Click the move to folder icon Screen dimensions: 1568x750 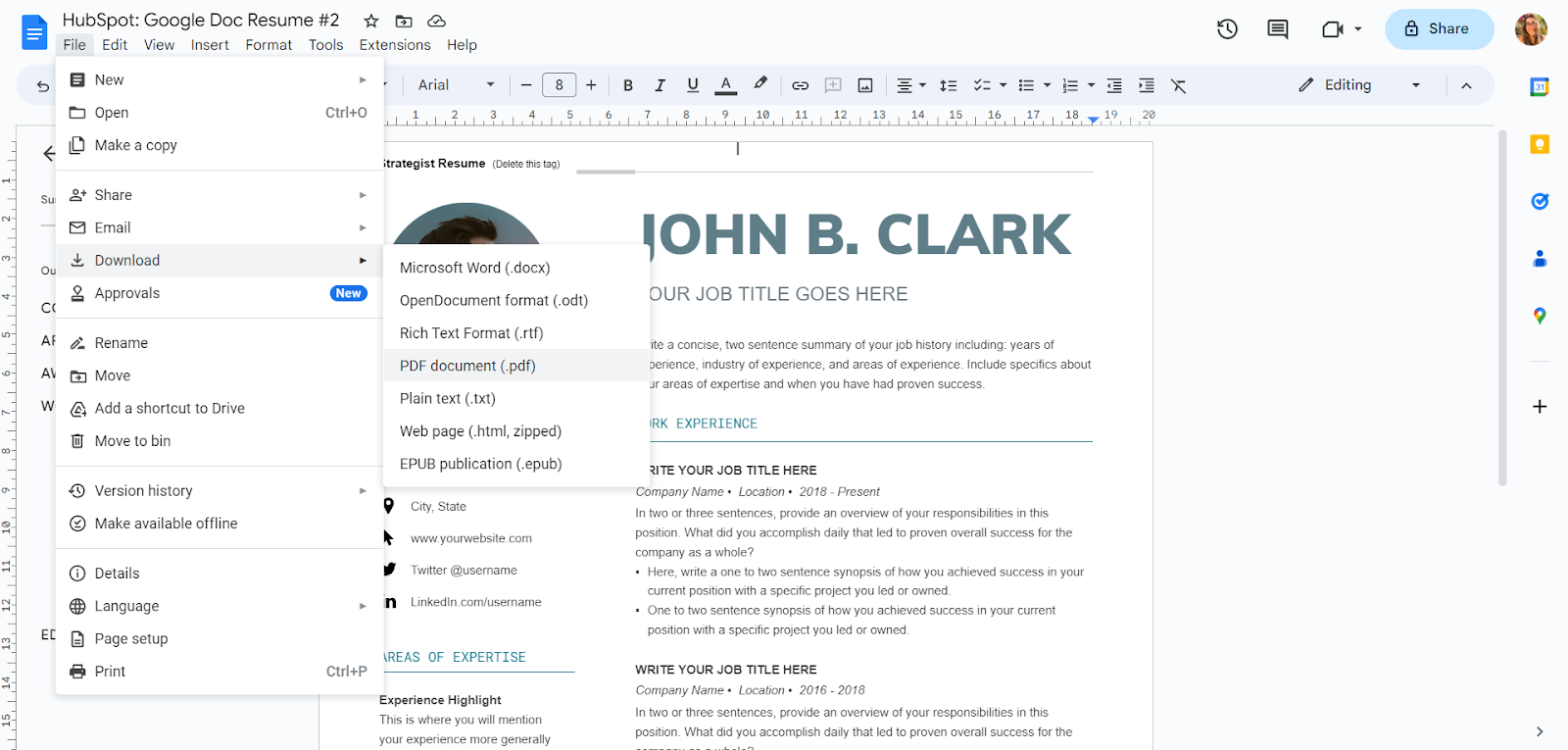(x=404, y=21)
